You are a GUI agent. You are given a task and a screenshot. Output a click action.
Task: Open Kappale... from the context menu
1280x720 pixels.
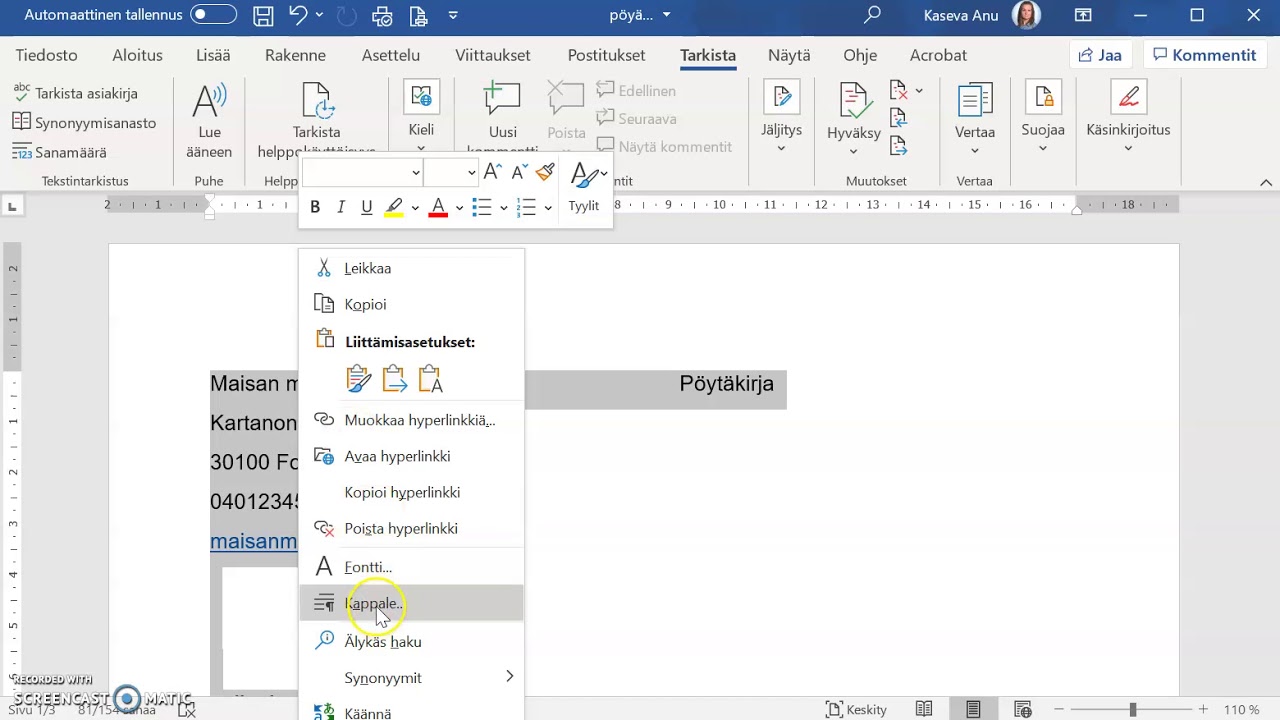[x=411, y=603]
